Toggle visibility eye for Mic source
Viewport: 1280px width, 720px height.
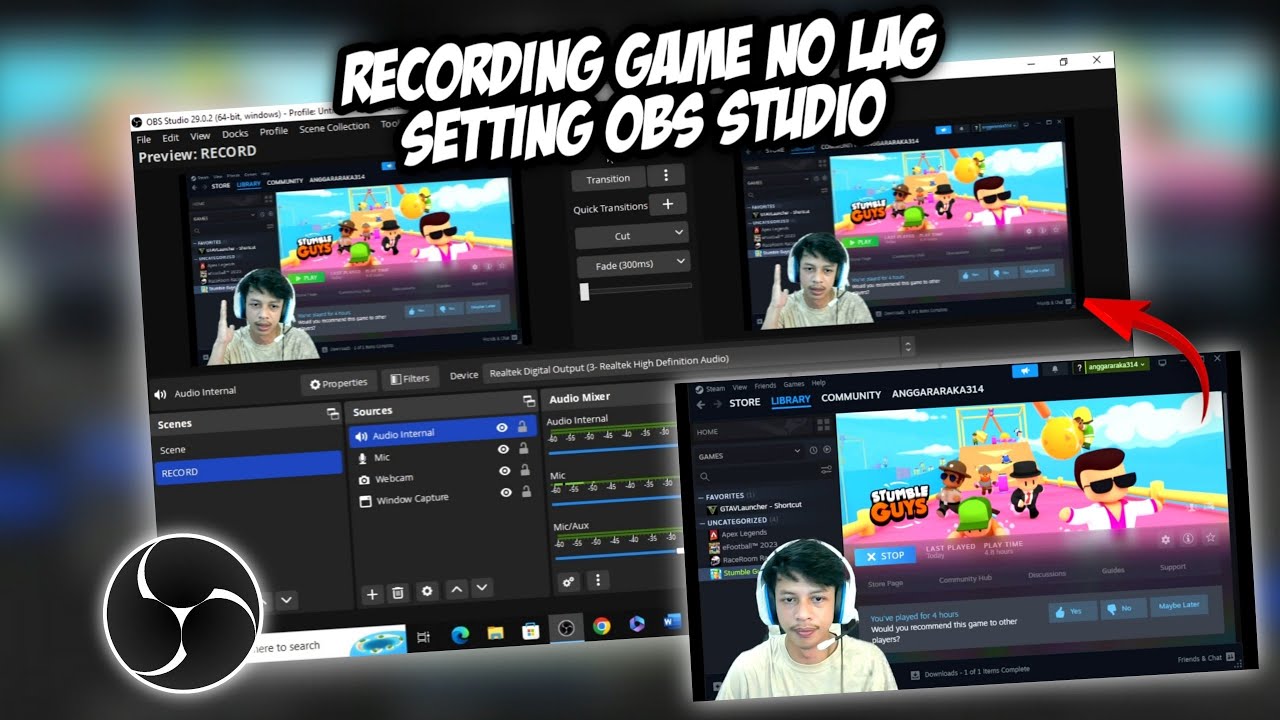coord(503,449)
